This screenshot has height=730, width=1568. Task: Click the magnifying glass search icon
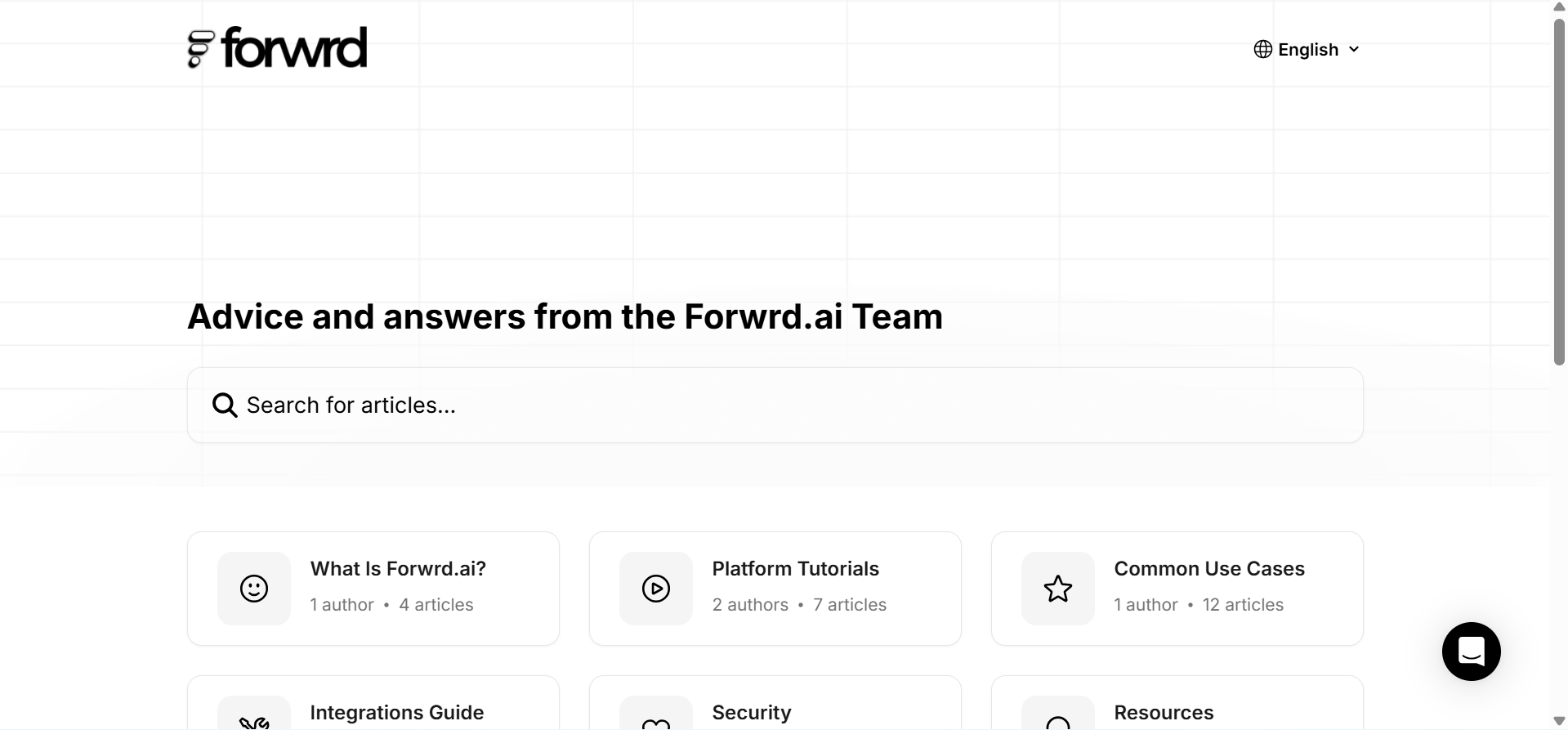[225, 405]
